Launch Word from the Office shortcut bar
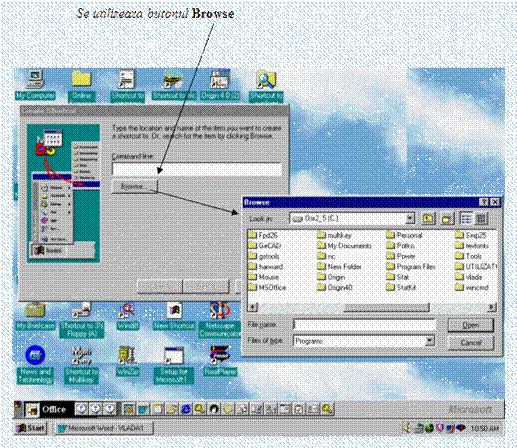This screenshot has height=448, width=517. pos(143,409)
